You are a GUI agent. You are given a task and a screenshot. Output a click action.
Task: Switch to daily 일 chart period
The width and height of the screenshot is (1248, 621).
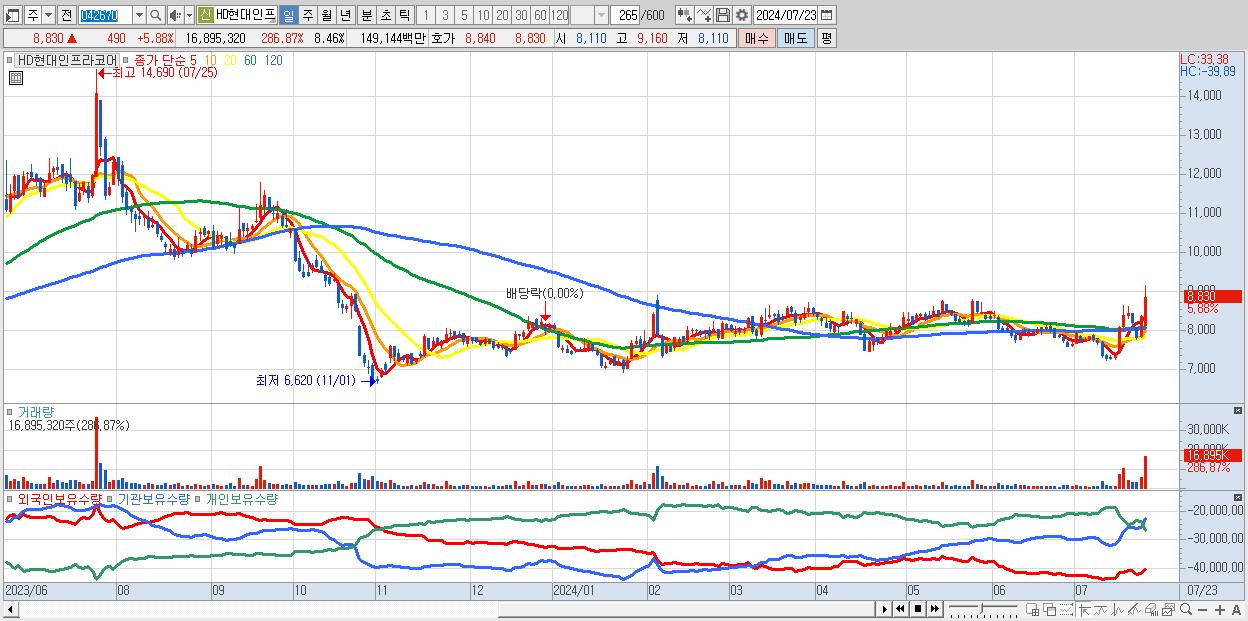pos(288,15)
